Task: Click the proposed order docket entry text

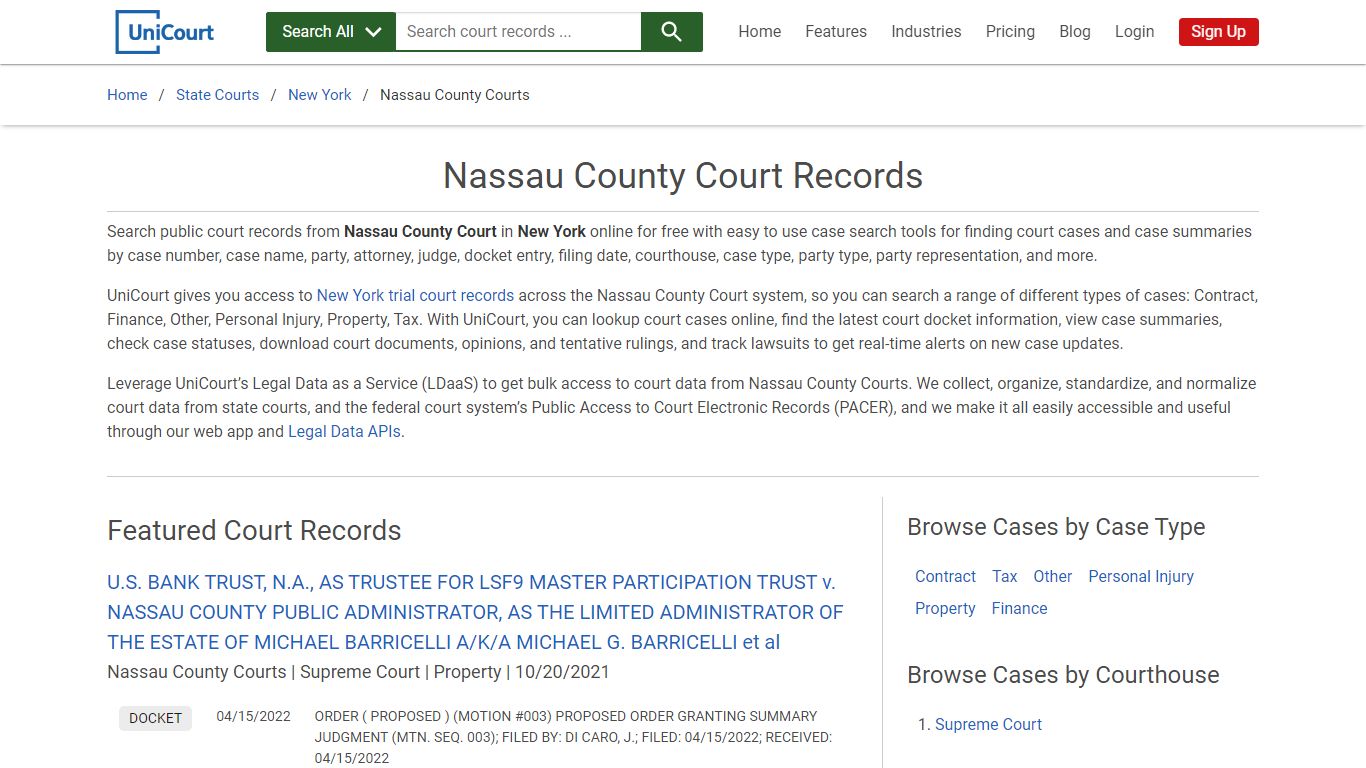Action: tap(573, 737)
